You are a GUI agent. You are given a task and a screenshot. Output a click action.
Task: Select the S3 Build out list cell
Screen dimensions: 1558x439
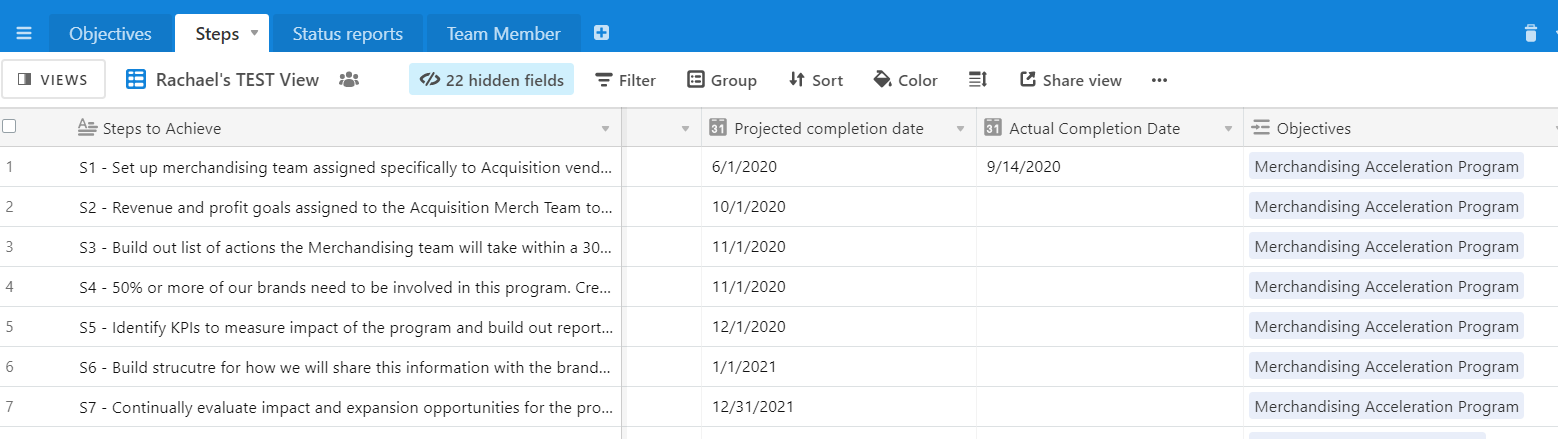[346, 247]
